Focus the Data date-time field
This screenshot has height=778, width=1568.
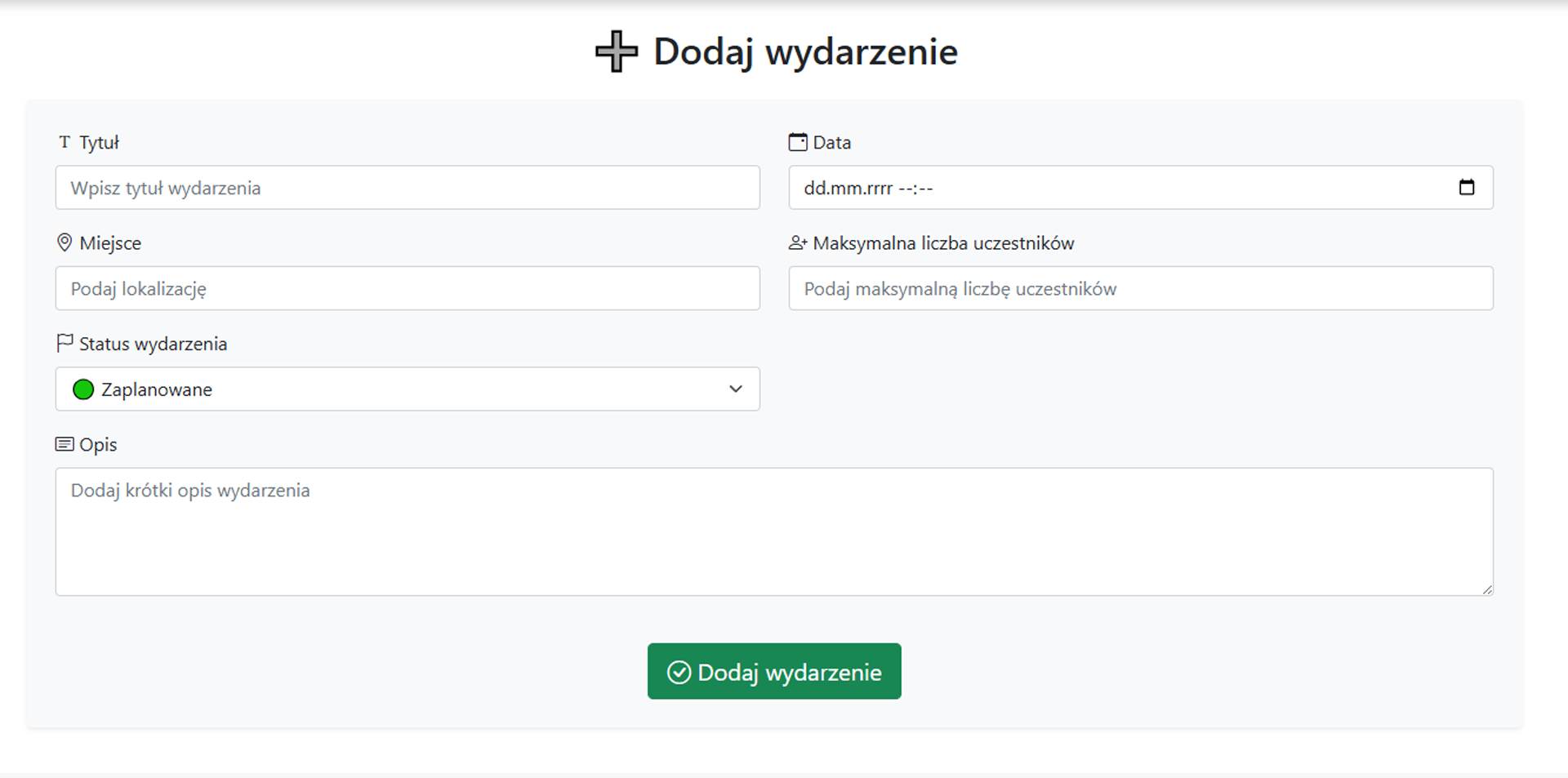click(x=1140, y=188)
